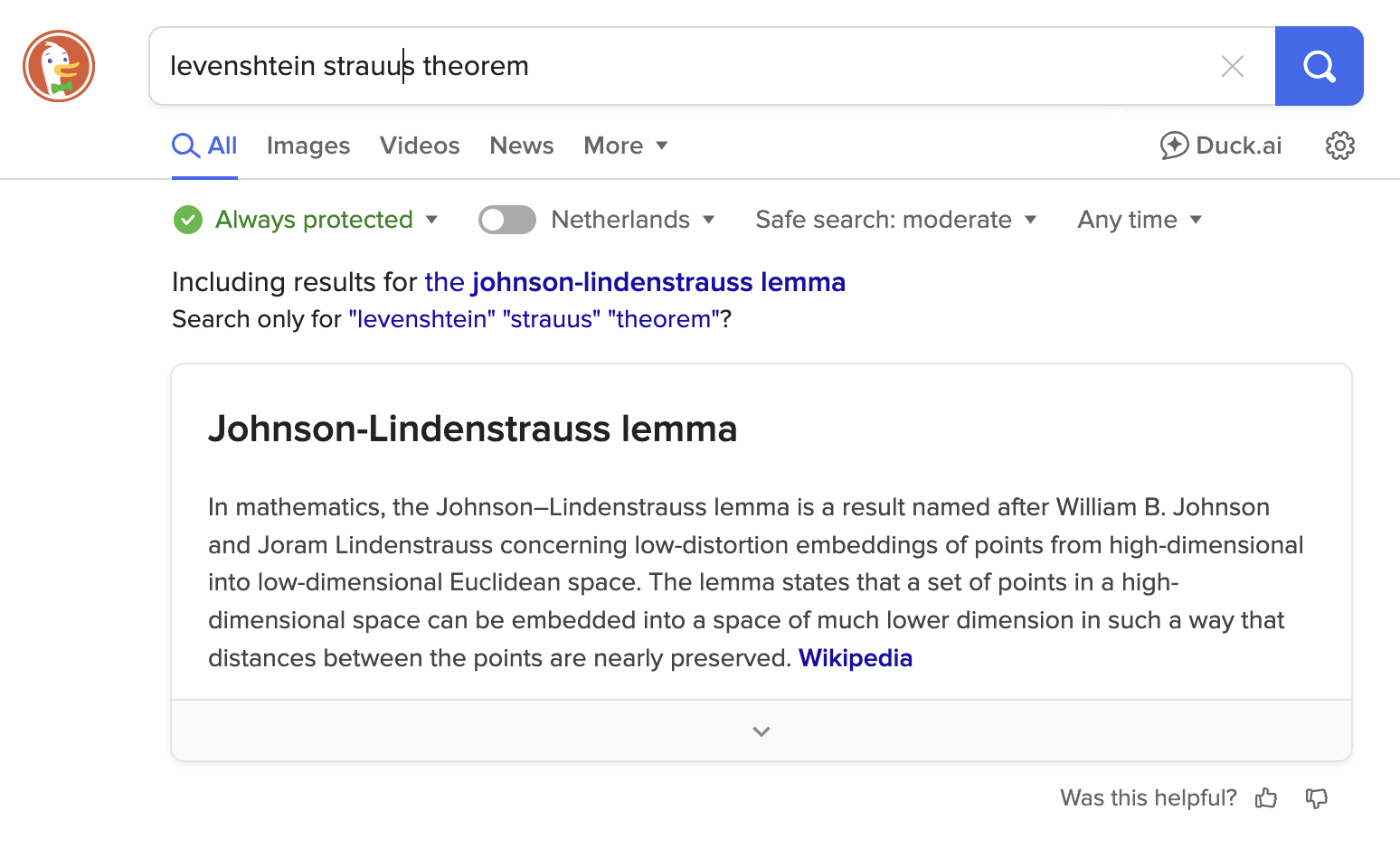Toggle the Netherlands region switch
Image resolution: width=1400 pixels, height=848 pixels.
(507, 220)
